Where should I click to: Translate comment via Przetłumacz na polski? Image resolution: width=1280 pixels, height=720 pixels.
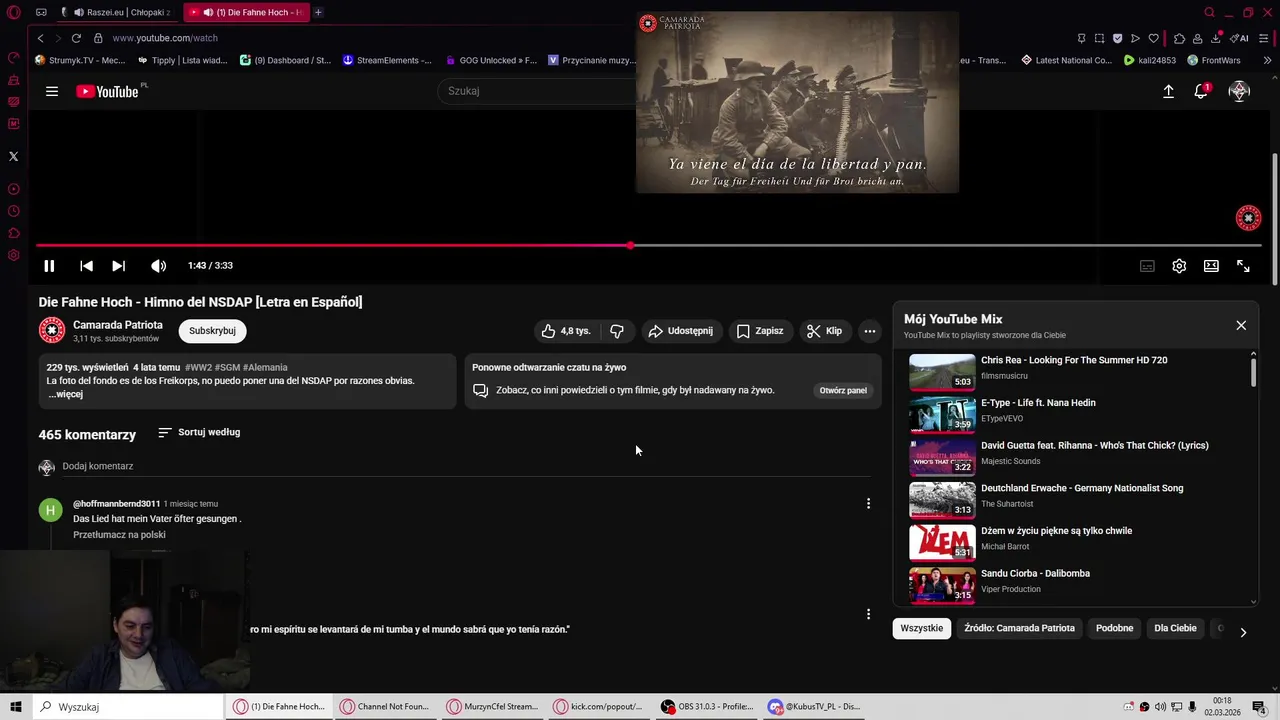[x=119, y=535]
